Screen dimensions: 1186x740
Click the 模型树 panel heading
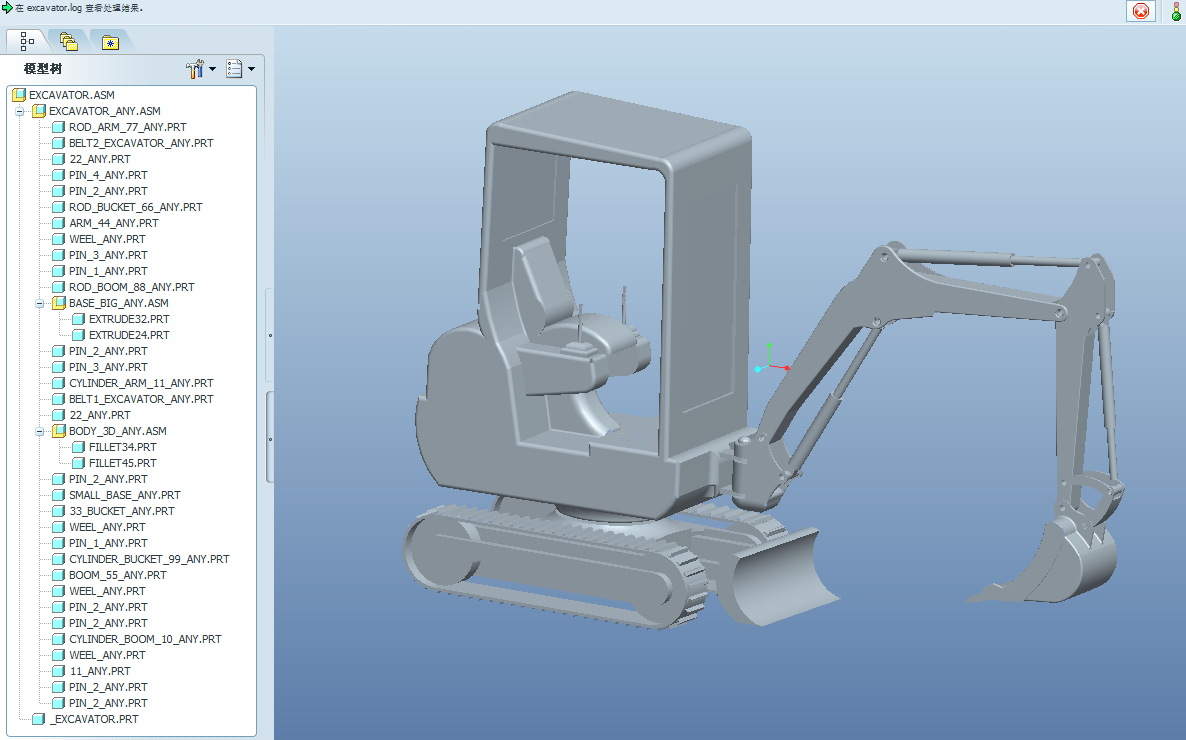pyautogui.click(x=42, y=69)
